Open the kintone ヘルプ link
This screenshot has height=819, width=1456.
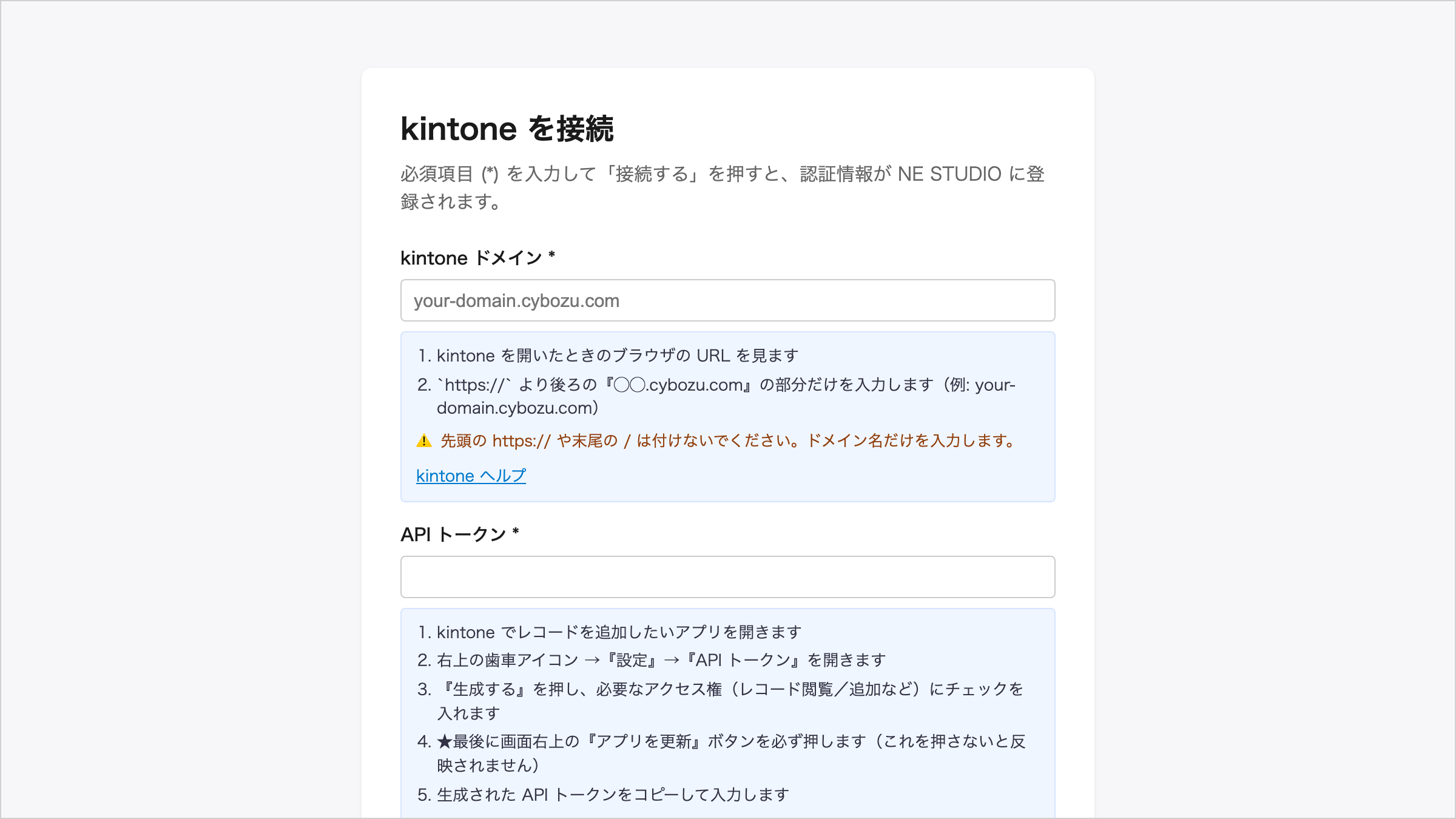tap(471, 476)
